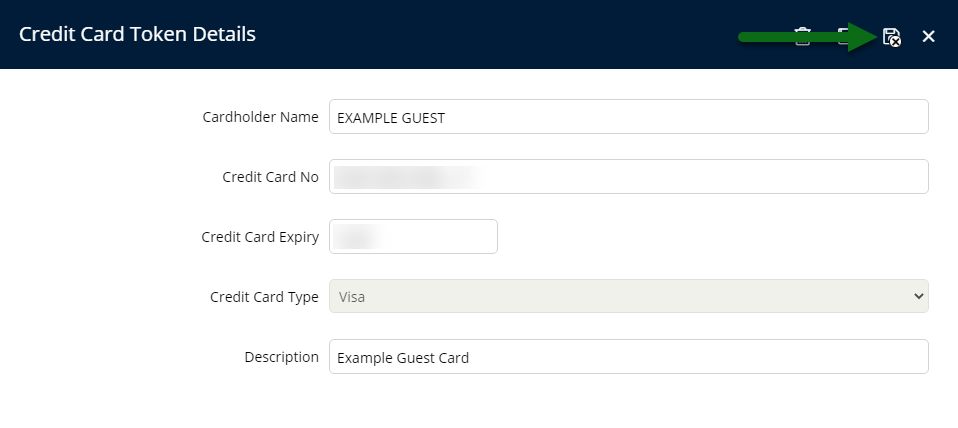Focus the Cardholder Name input field
The height and width of the screenshot is (428, 958).
pyautogui.click(x=629, y=117)
